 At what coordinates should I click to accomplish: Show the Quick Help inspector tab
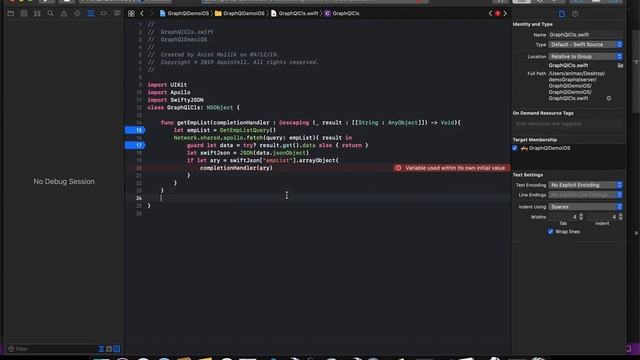[575, 14]
